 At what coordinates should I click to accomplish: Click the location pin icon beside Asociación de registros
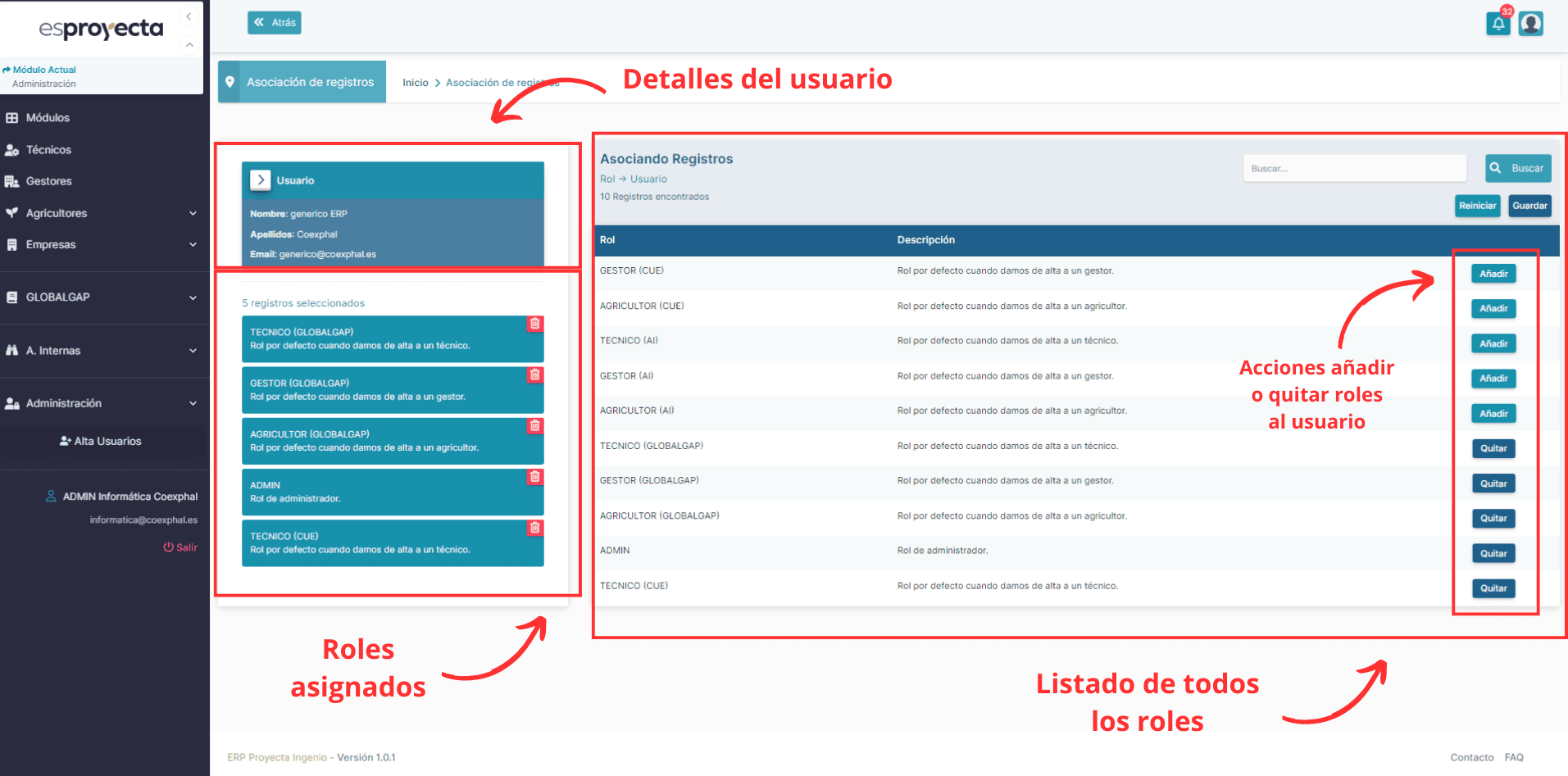[x=230, y=81]
